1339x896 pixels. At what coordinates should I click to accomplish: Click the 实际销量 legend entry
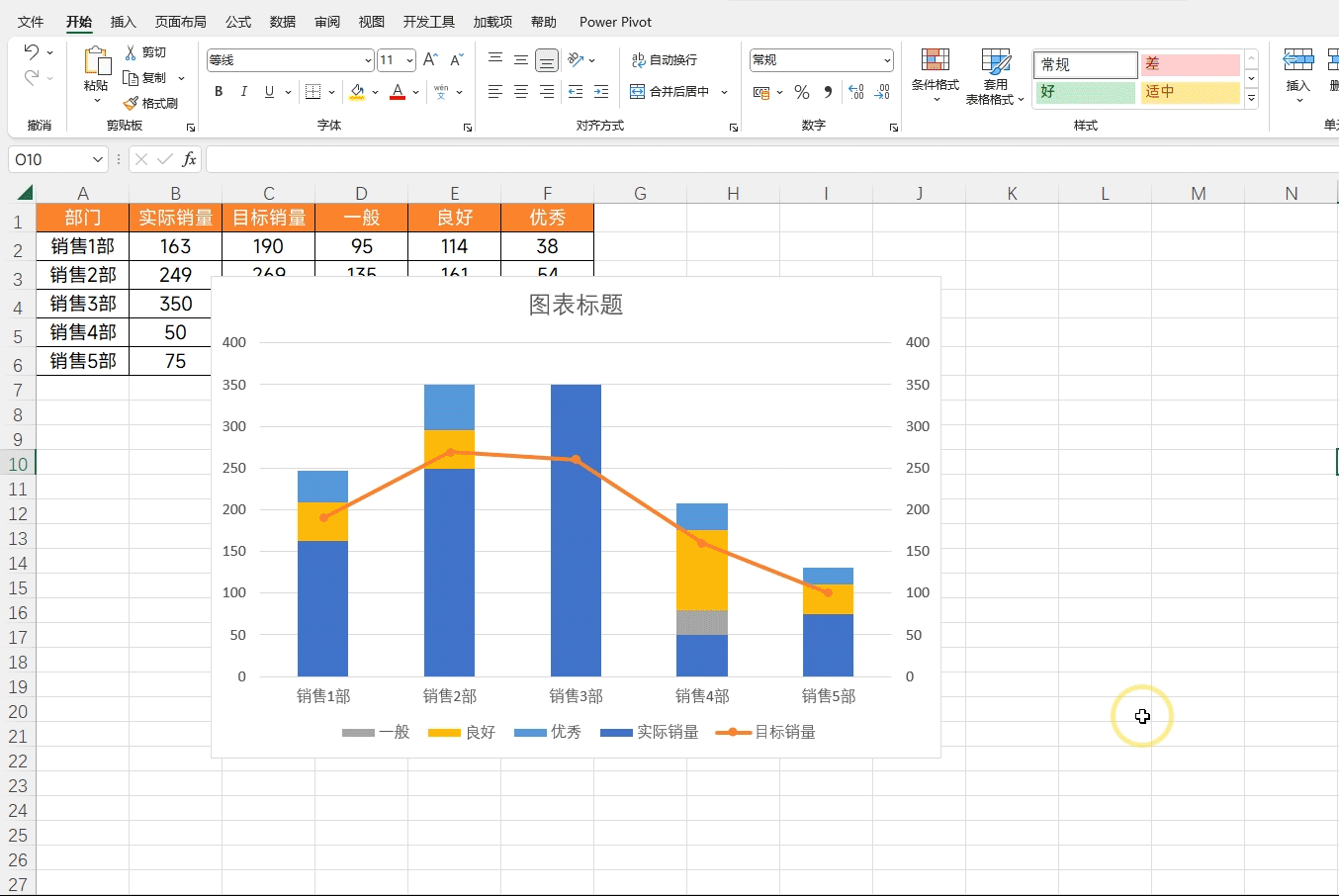[650, 732]
